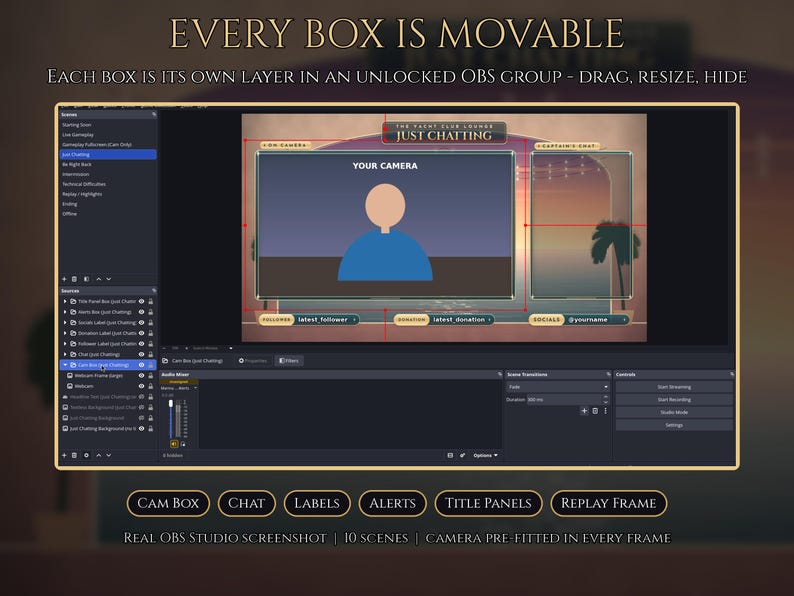Add a new scene with the Scenes plus icon

64,279
